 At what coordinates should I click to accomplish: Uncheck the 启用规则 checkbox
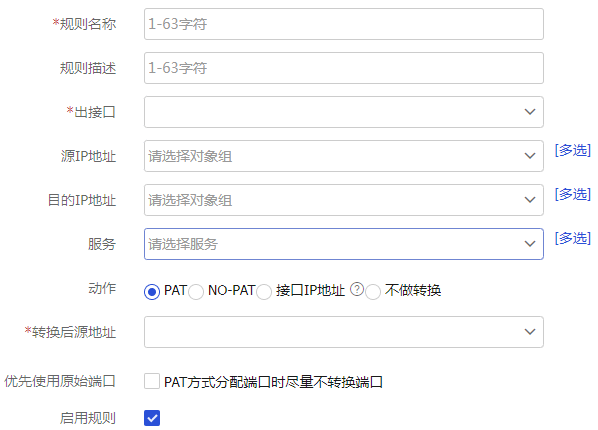coord(152,418)
